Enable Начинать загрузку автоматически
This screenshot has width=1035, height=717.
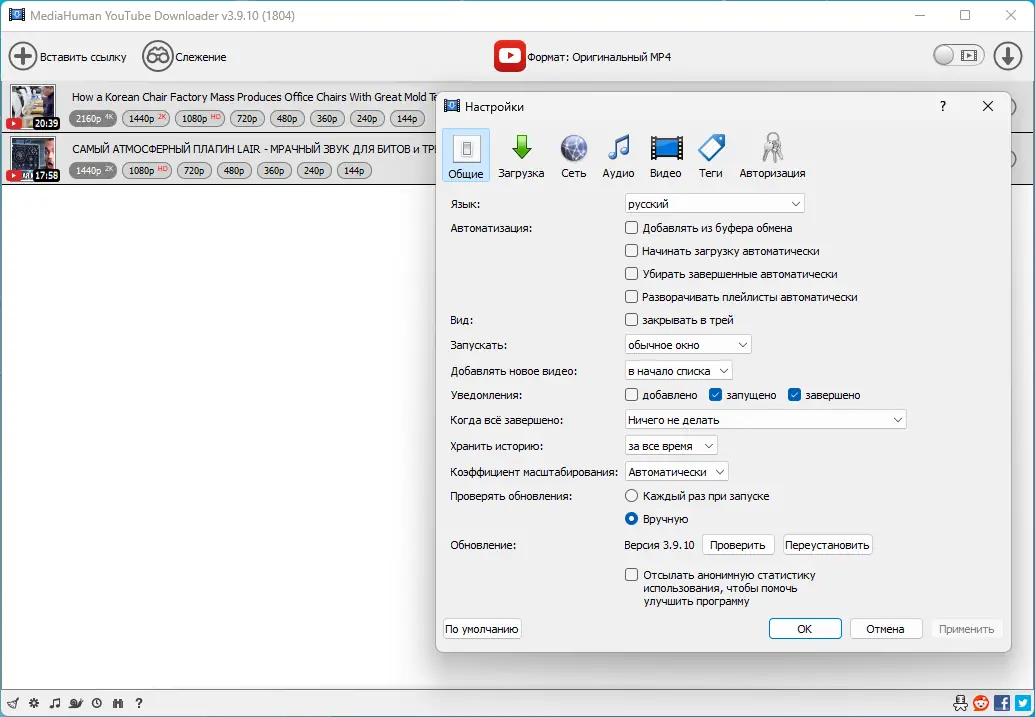632,251
